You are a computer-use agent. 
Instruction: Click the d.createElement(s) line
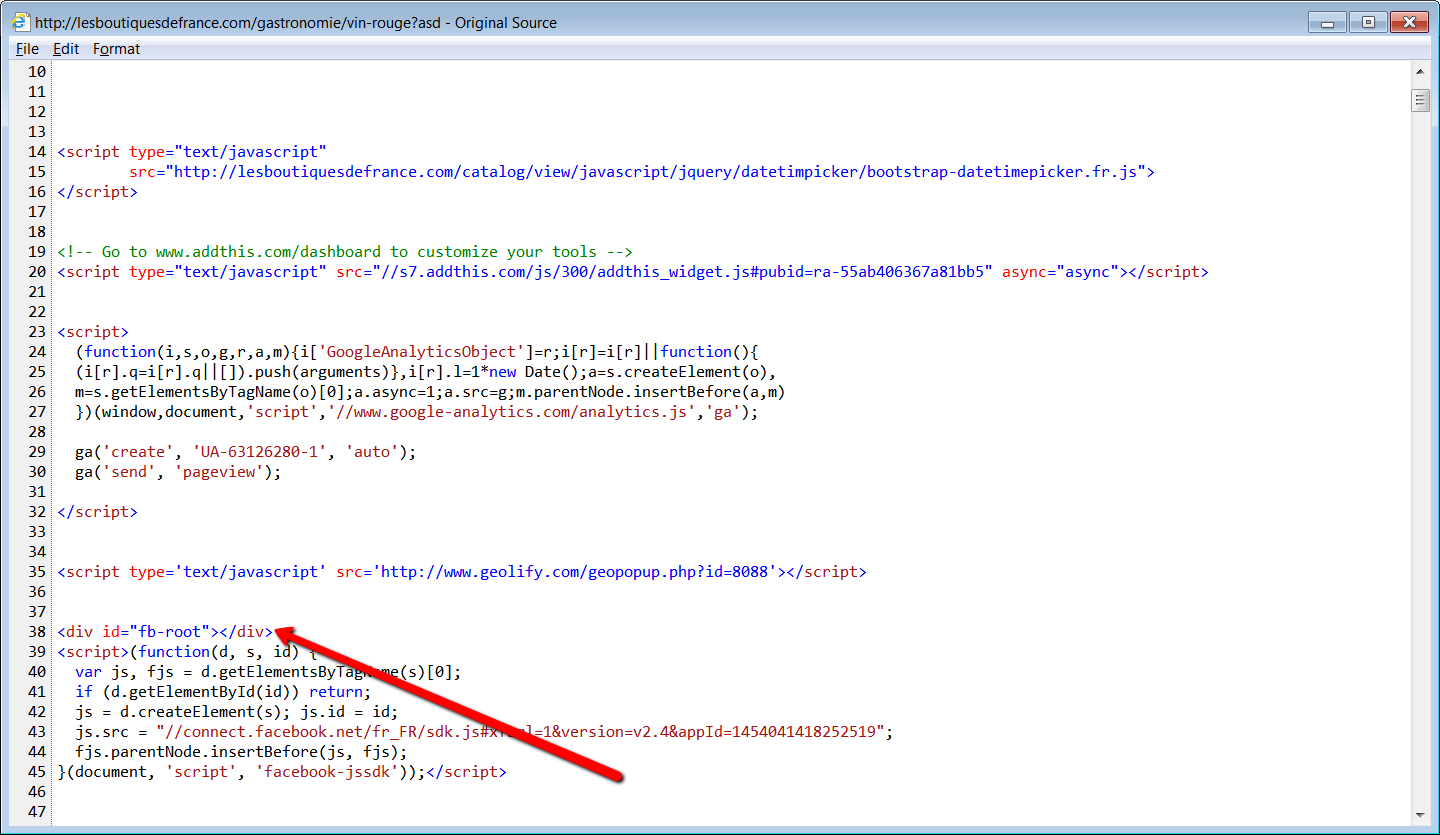coord(236,712)
